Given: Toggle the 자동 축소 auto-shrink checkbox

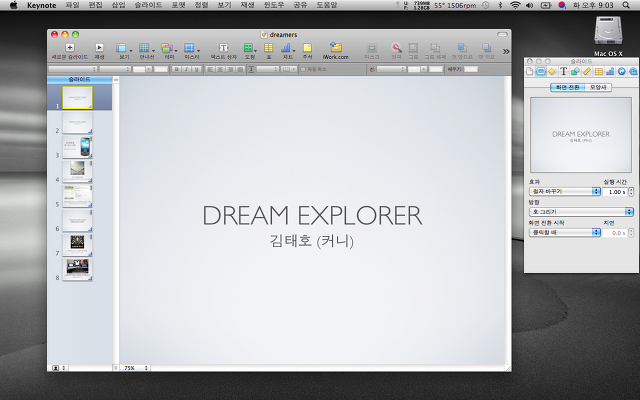Looking at the screenshot, I should tap(303, 69).
